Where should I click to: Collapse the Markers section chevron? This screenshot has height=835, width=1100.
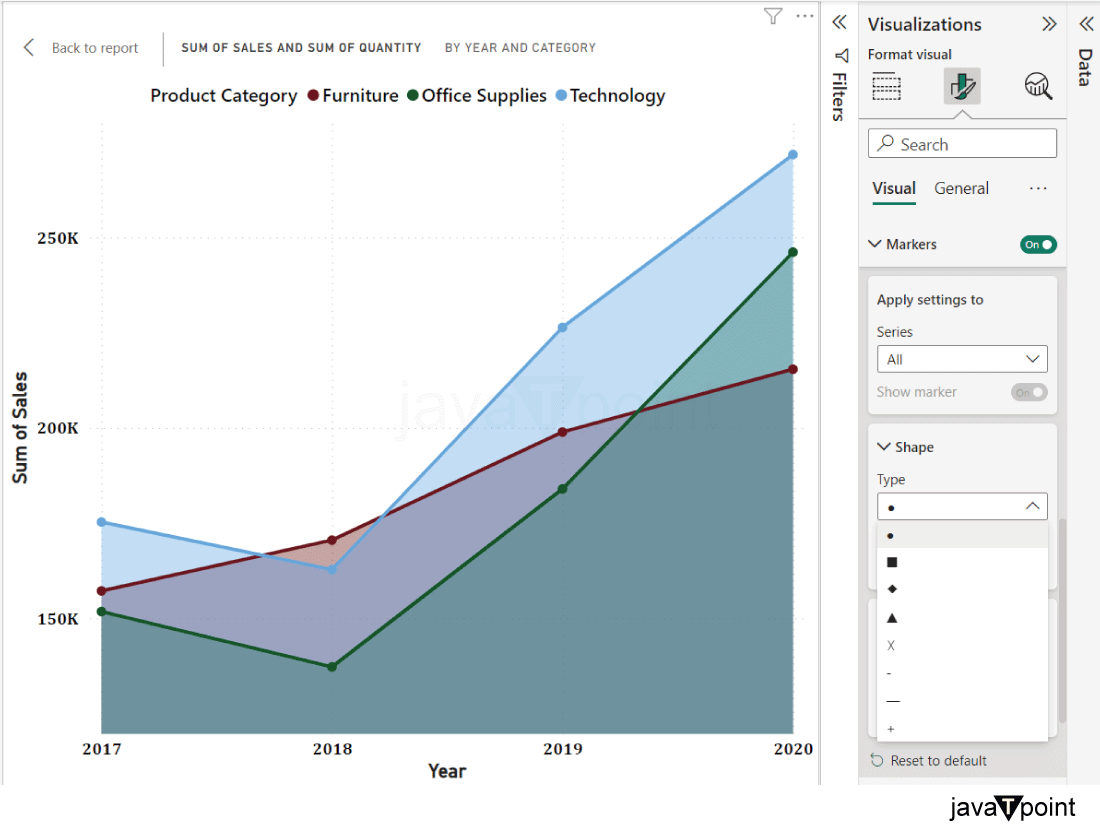pos(875,243)
